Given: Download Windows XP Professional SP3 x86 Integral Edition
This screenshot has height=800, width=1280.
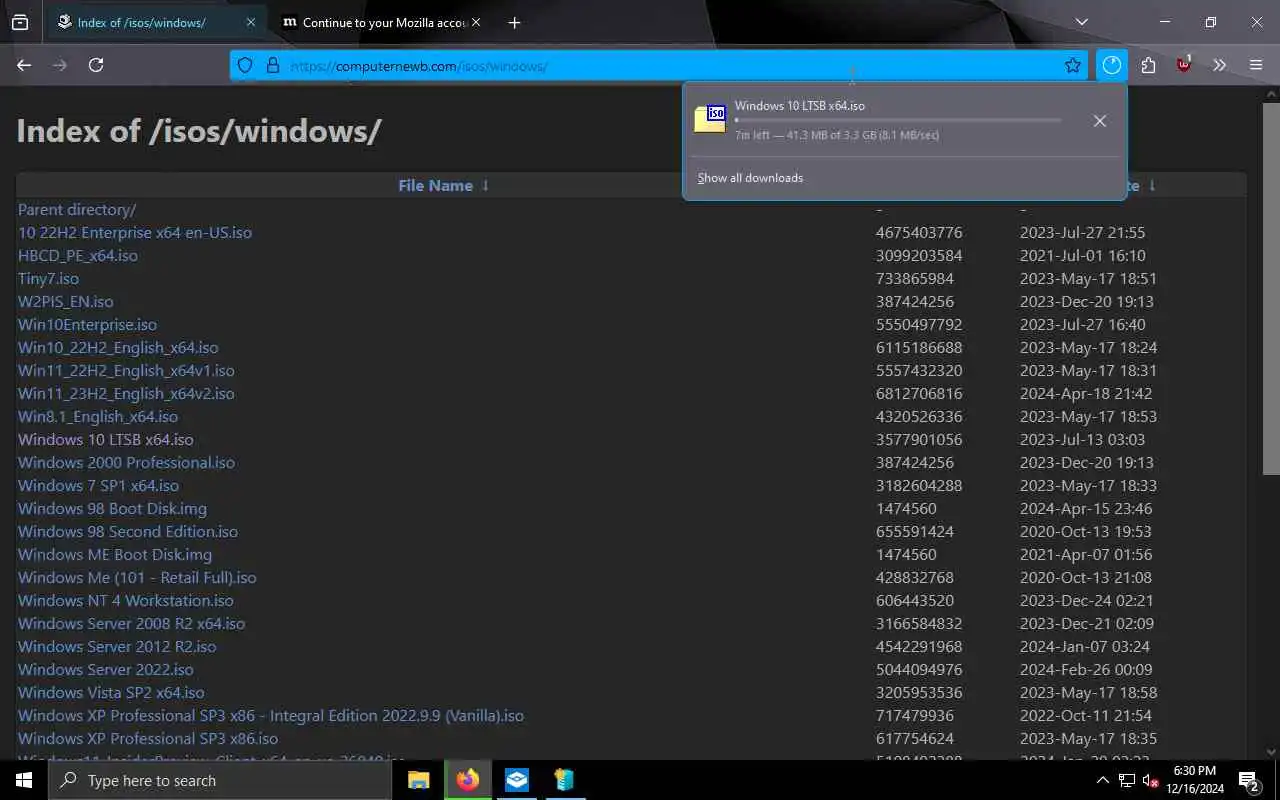Looking at the screenshot, I should pyautogui.click(x=271, y=716).
